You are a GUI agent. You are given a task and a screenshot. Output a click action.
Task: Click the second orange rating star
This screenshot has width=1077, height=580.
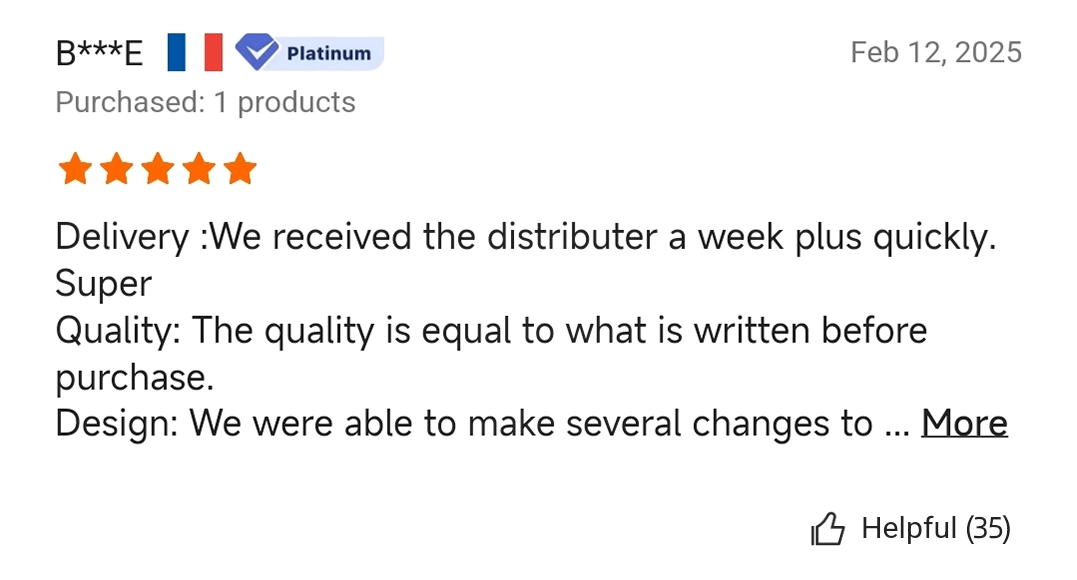click(x=116, y=169)
